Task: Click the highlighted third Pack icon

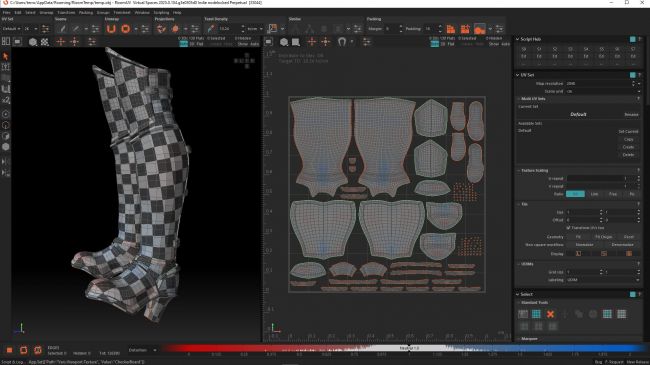Action: pyautogui.click(x=480, y=29)
